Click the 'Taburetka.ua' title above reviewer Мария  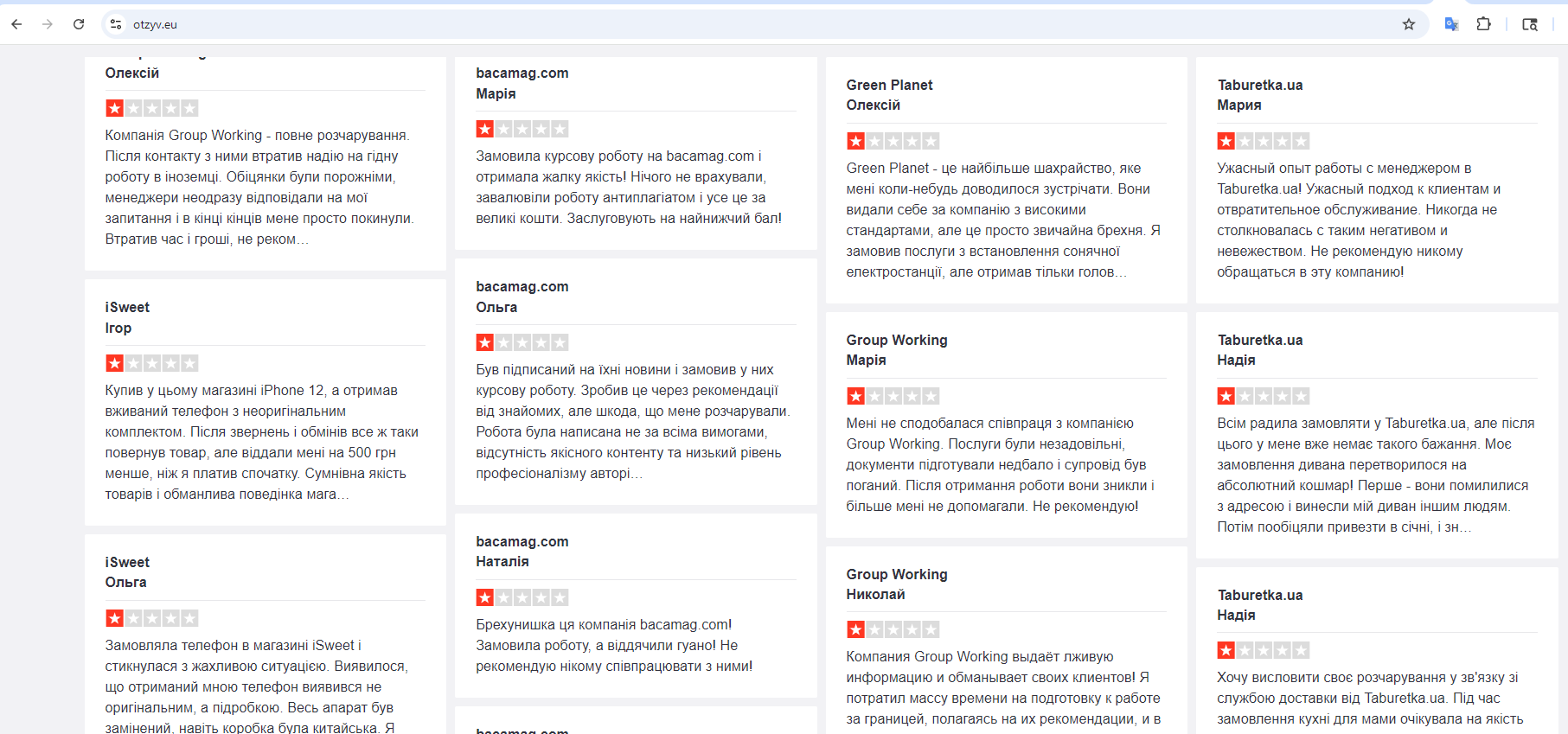pyautogui.click(x=1260, y=86)
